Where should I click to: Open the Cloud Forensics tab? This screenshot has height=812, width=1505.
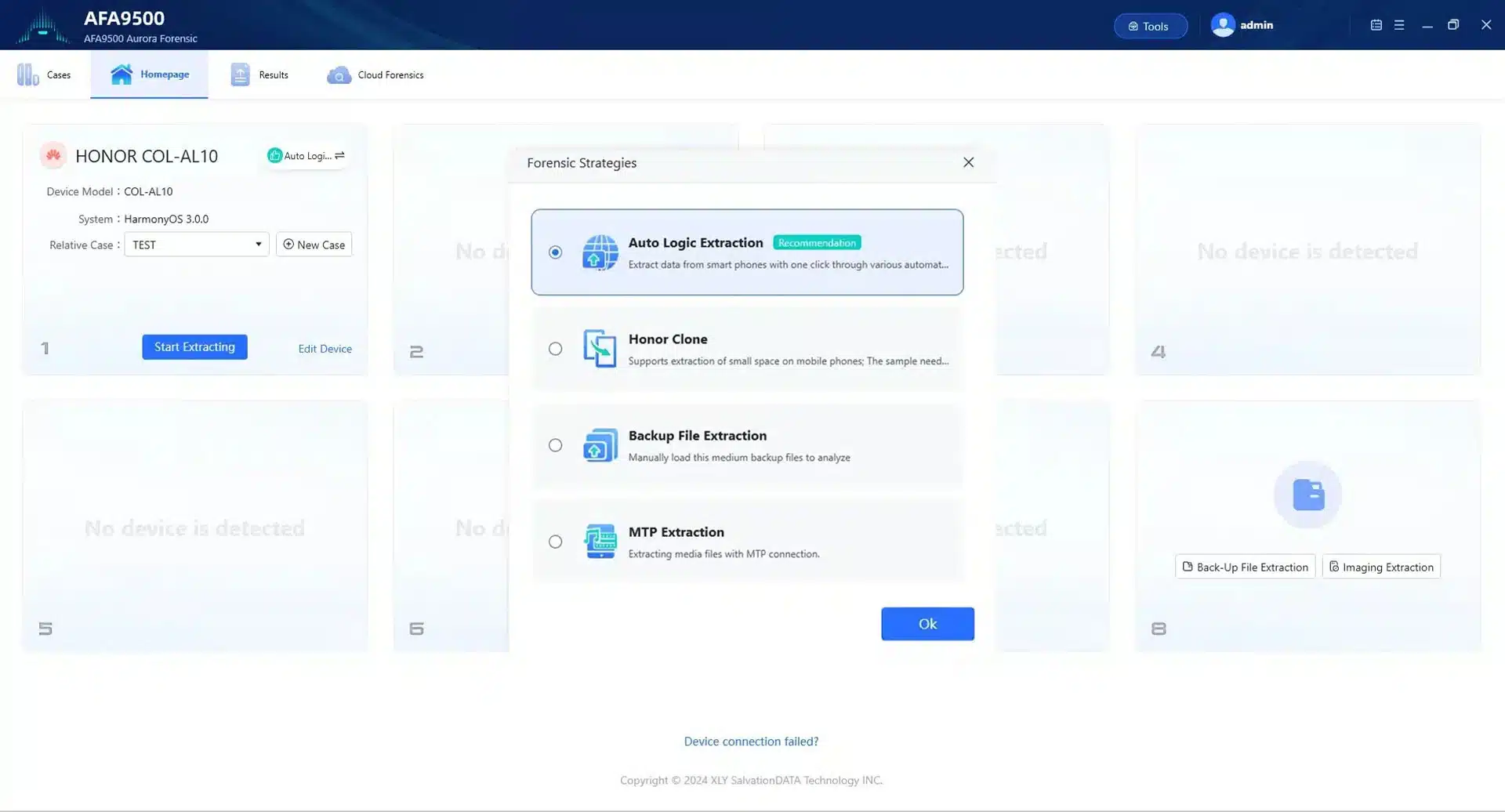(375, 74)
